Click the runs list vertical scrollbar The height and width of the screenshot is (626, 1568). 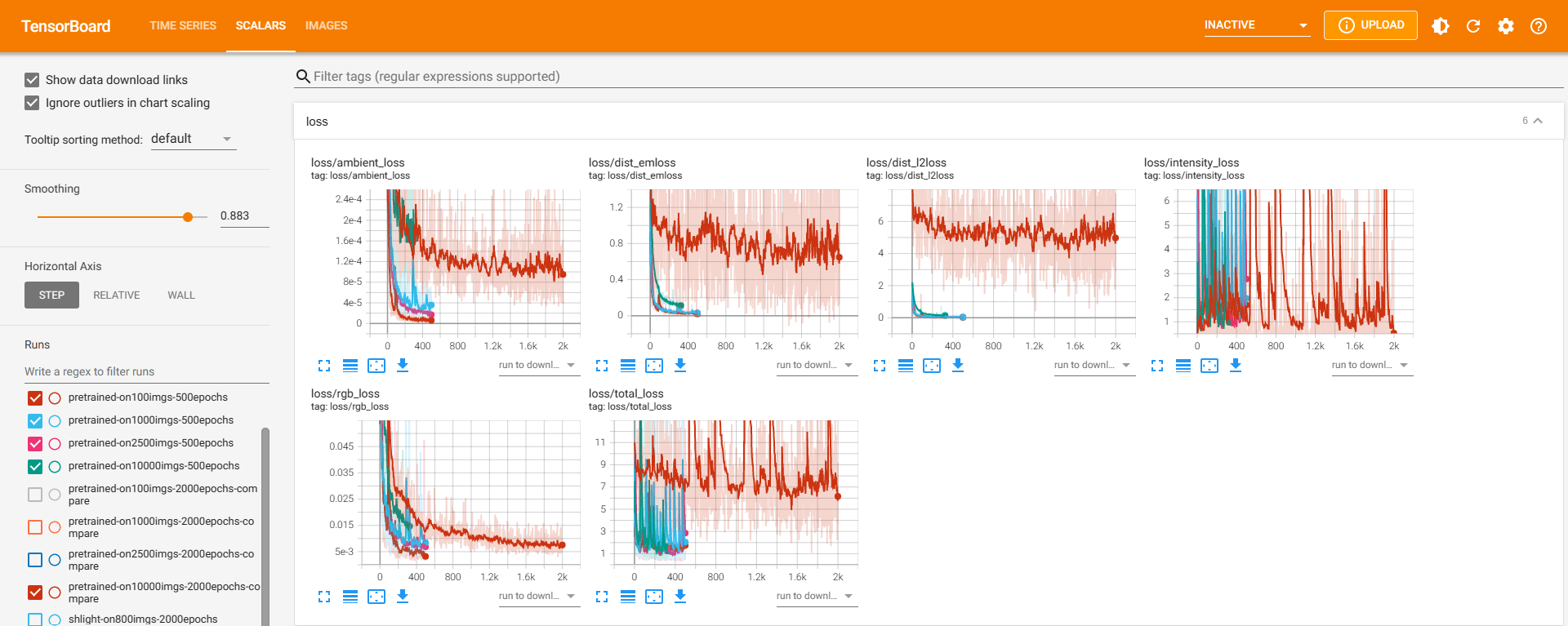click(265, 526)
